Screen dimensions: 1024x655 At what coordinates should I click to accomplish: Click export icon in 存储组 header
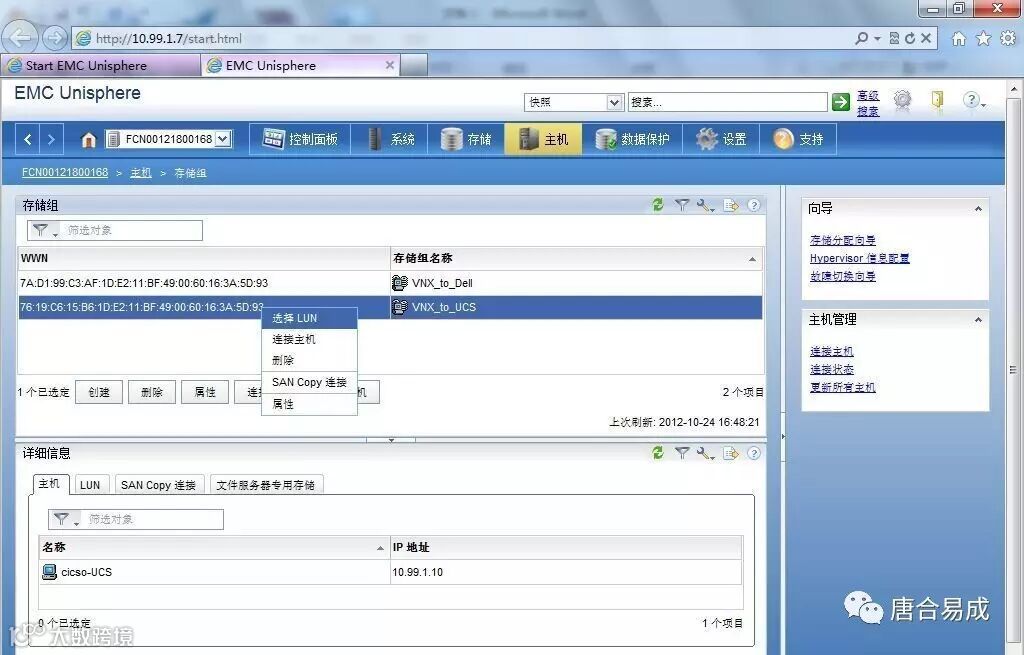click(731, 205)
